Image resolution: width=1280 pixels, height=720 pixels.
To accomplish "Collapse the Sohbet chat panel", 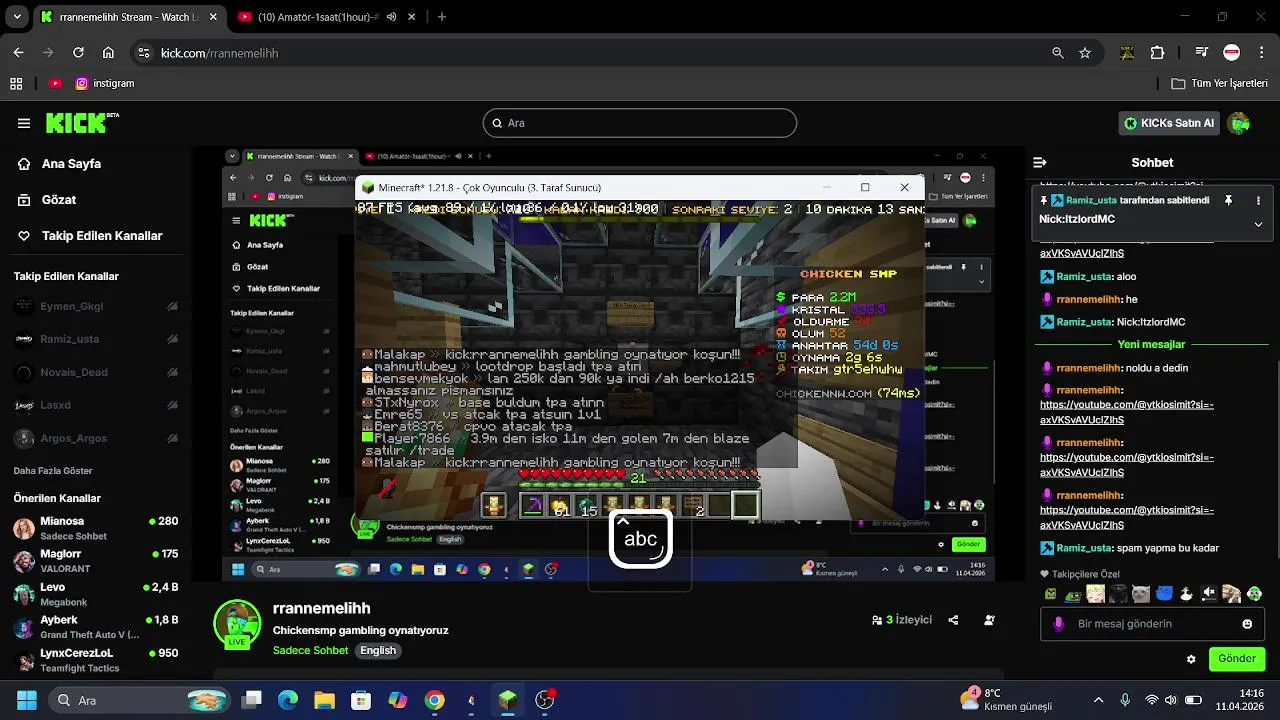I will pos(1040,162).
